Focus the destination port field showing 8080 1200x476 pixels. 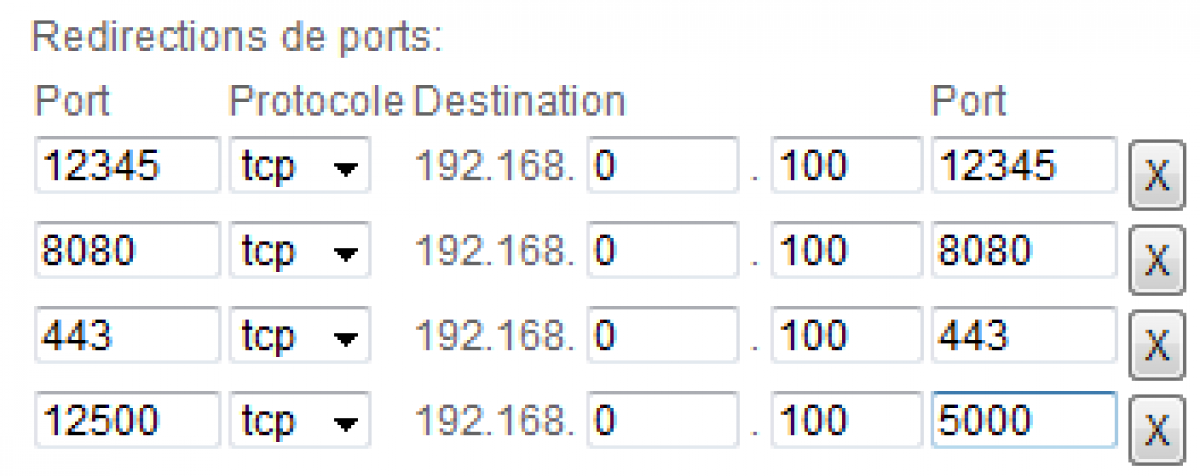[x=1023, y=250]
